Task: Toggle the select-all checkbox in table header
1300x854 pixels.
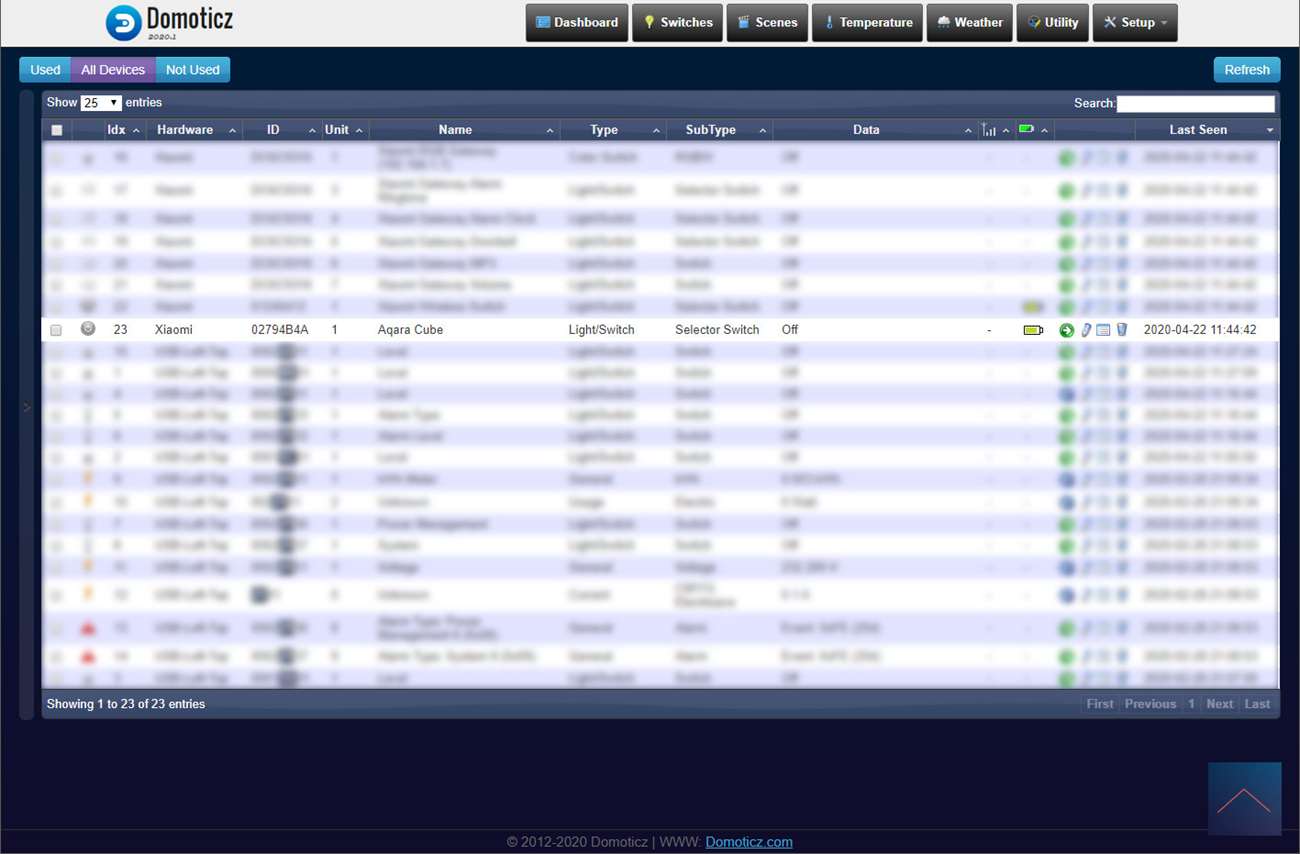Action: point(57,130)
